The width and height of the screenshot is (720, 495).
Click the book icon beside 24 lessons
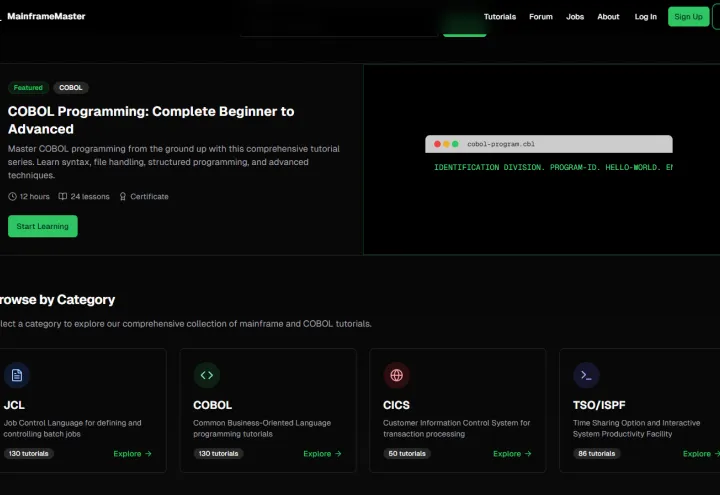(63, 197)
